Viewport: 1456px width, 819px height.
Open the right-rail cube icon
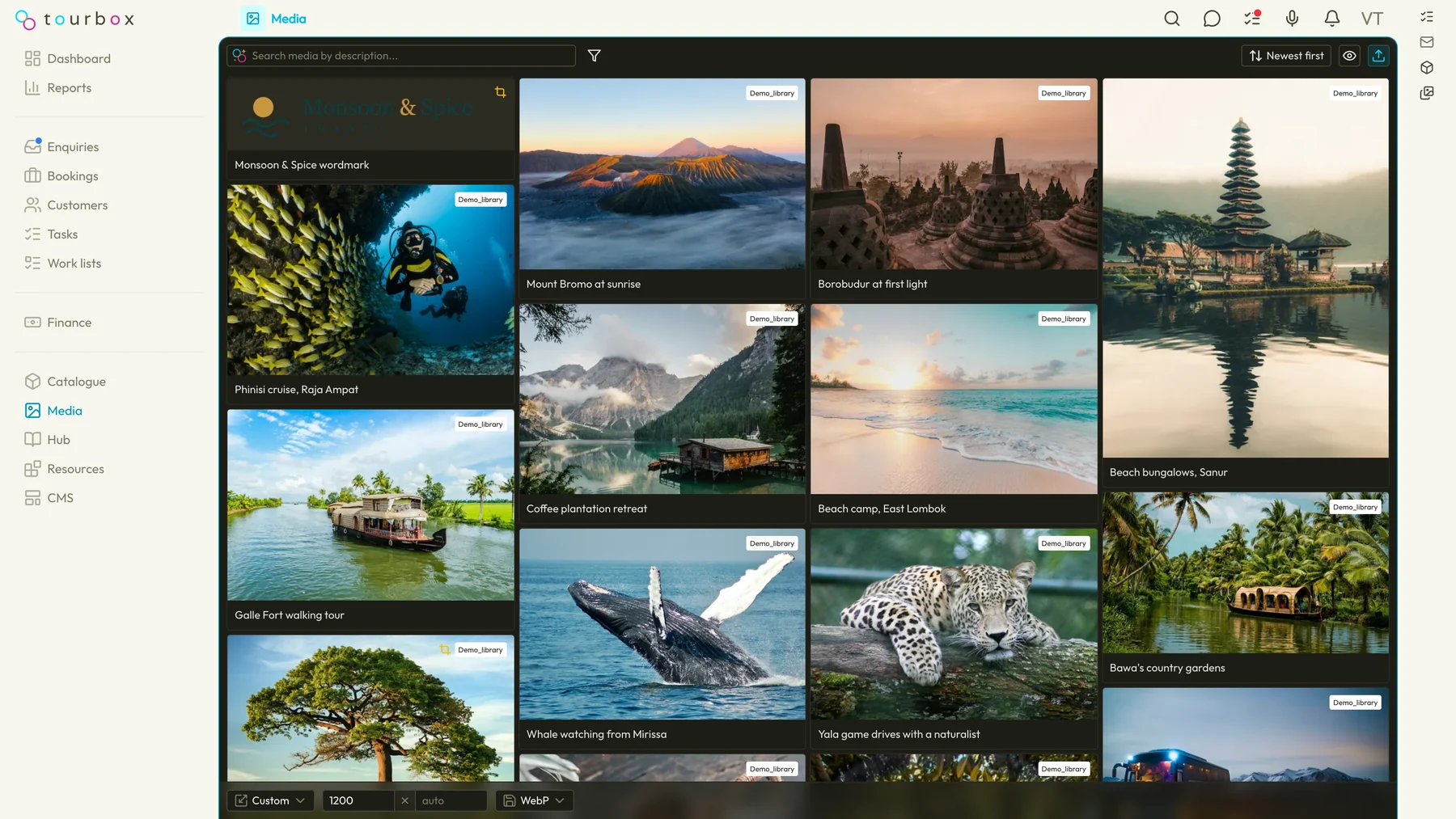[1427, 67]
